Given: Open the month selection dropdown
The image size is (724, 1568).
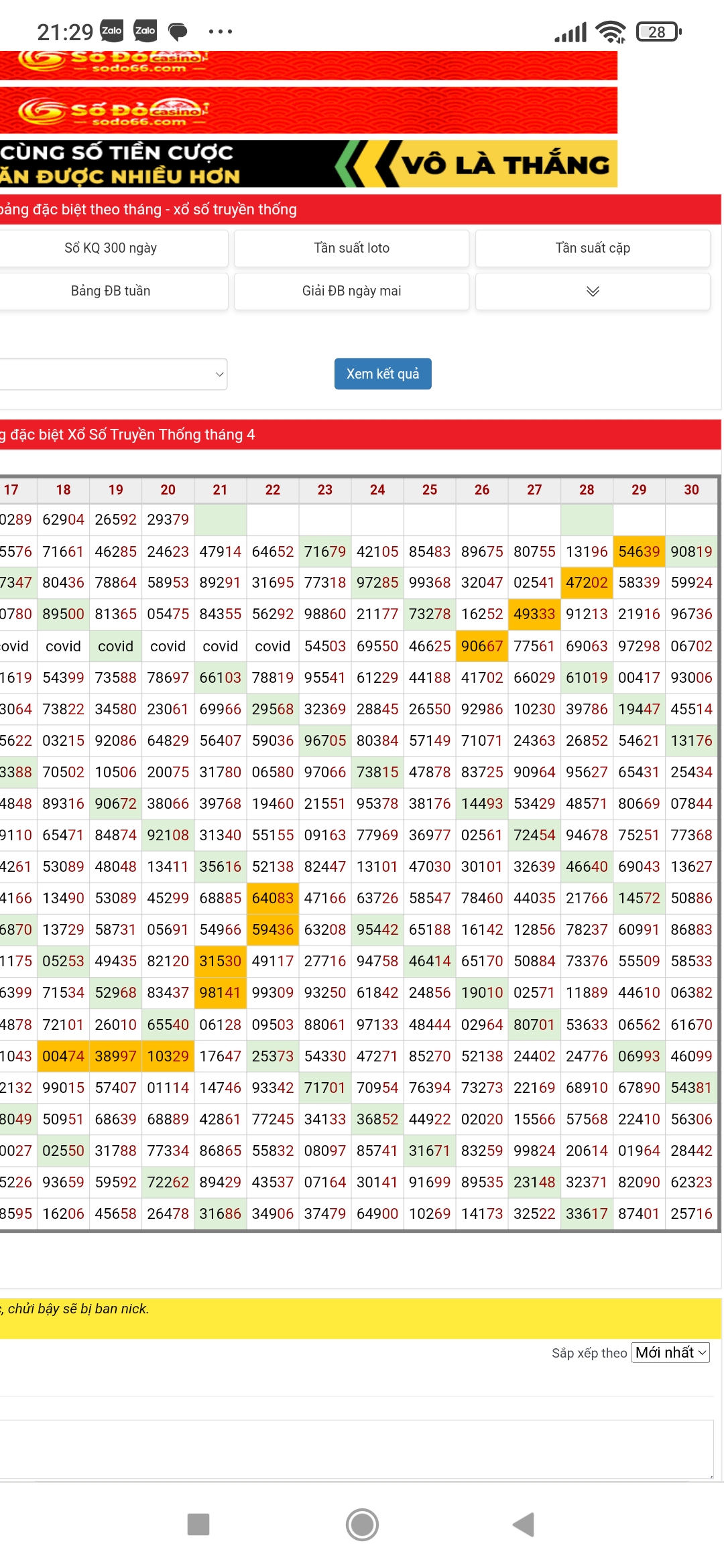Looking at the screenshot, I should tap(113, 374).
